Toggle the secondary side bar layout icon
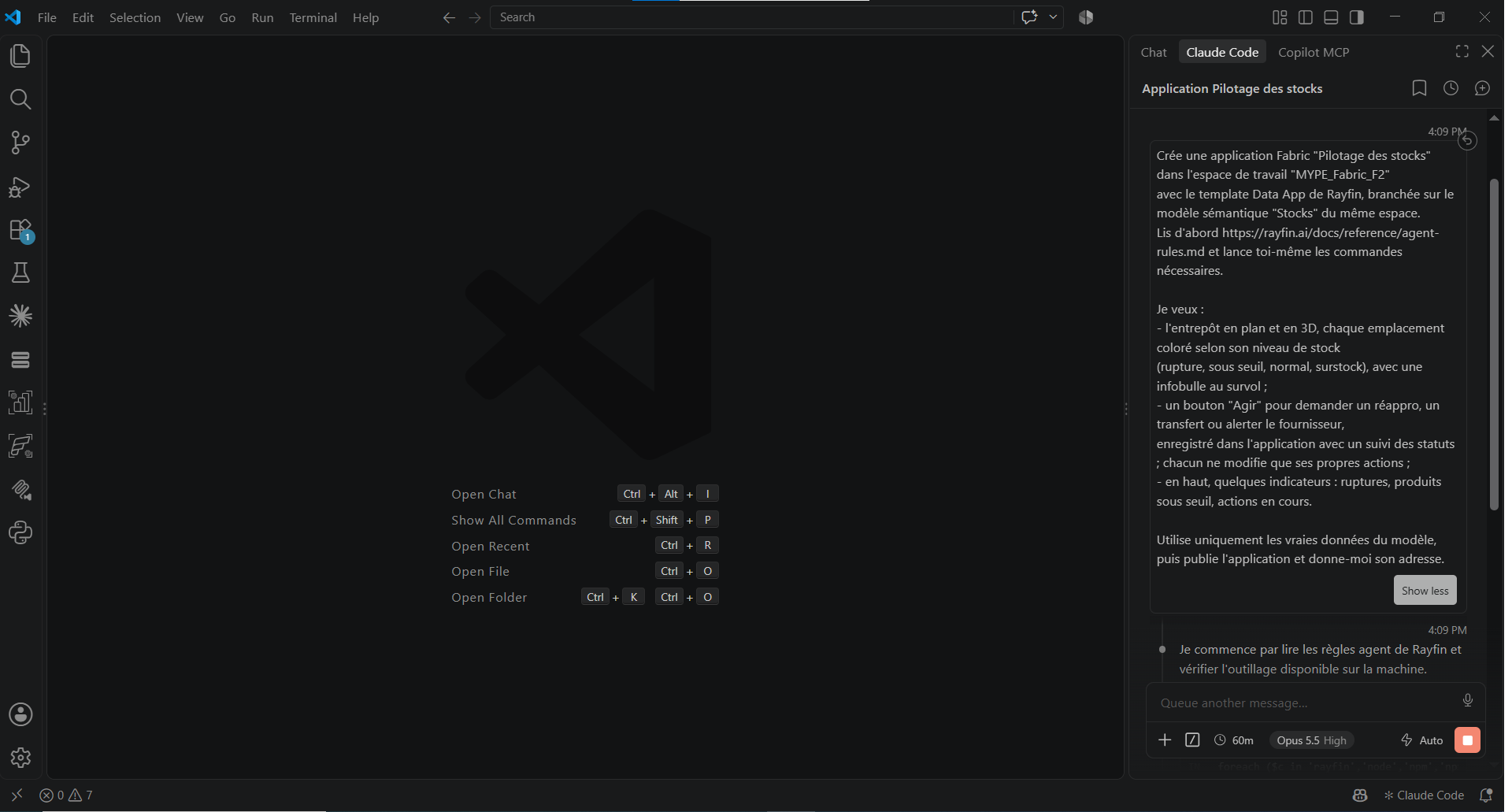The image size is (1512, 812). tap(1356, 17)
